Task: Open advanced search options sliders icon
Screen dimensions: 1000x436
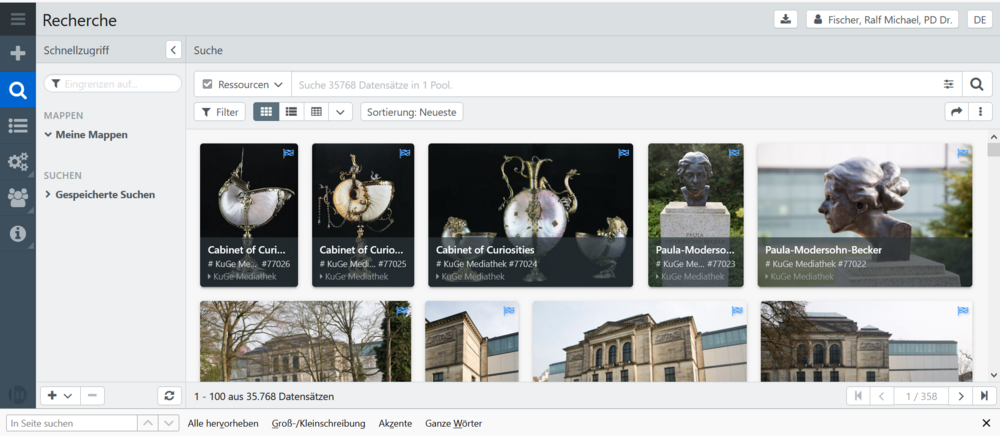Action: [948, 85]
